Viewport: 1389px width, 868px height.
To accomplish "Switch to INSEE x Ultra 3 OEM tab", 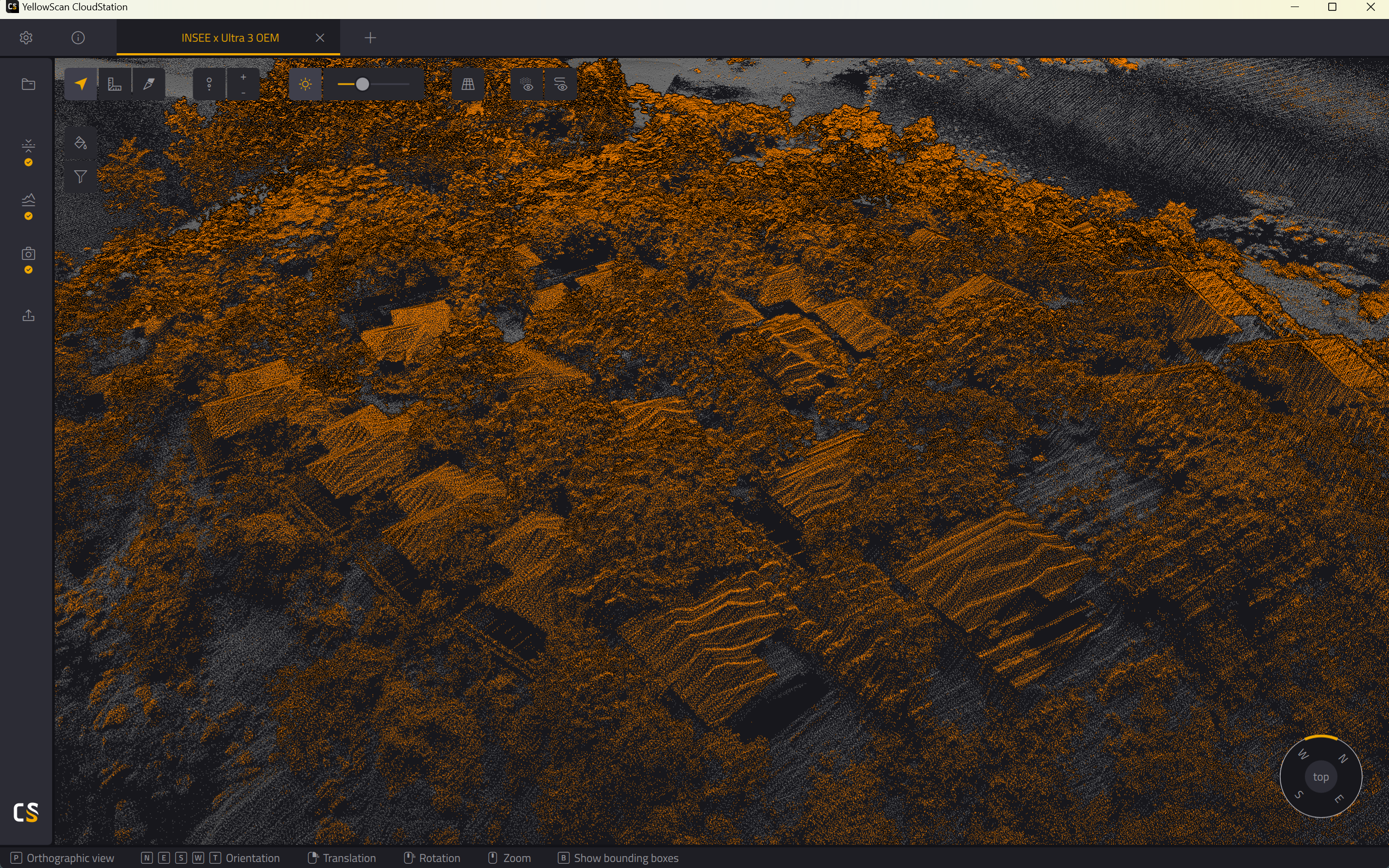I will (x=230, y=38).
